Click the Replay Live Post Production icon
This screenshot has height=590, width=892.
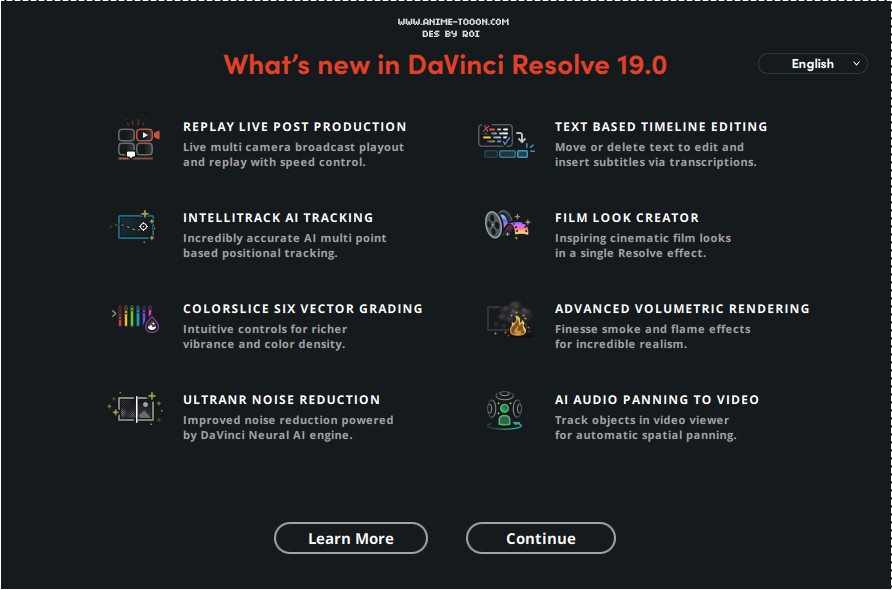pyautogui.click(x=138, y=140)
